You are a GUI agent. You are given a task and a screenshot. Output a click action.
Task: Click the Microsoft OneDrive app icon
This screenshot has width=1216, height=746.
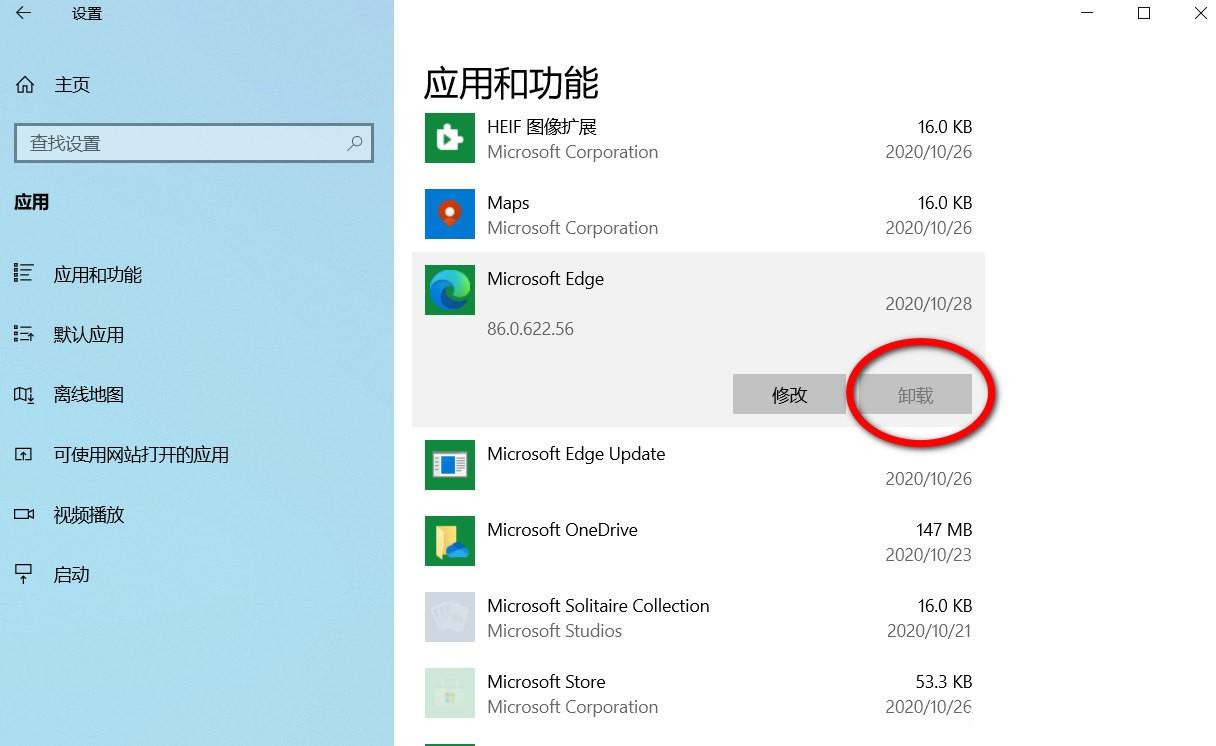coord(450,541)
